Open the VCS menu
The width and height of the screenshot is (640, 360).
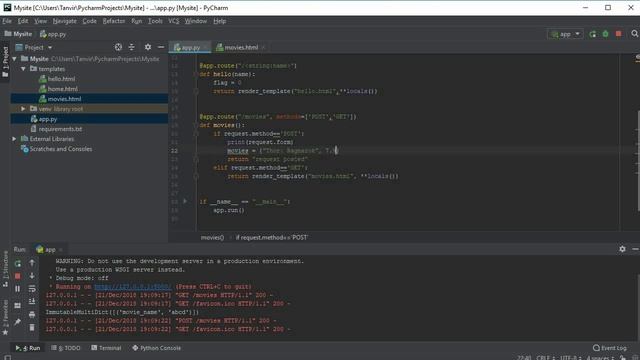174,21
